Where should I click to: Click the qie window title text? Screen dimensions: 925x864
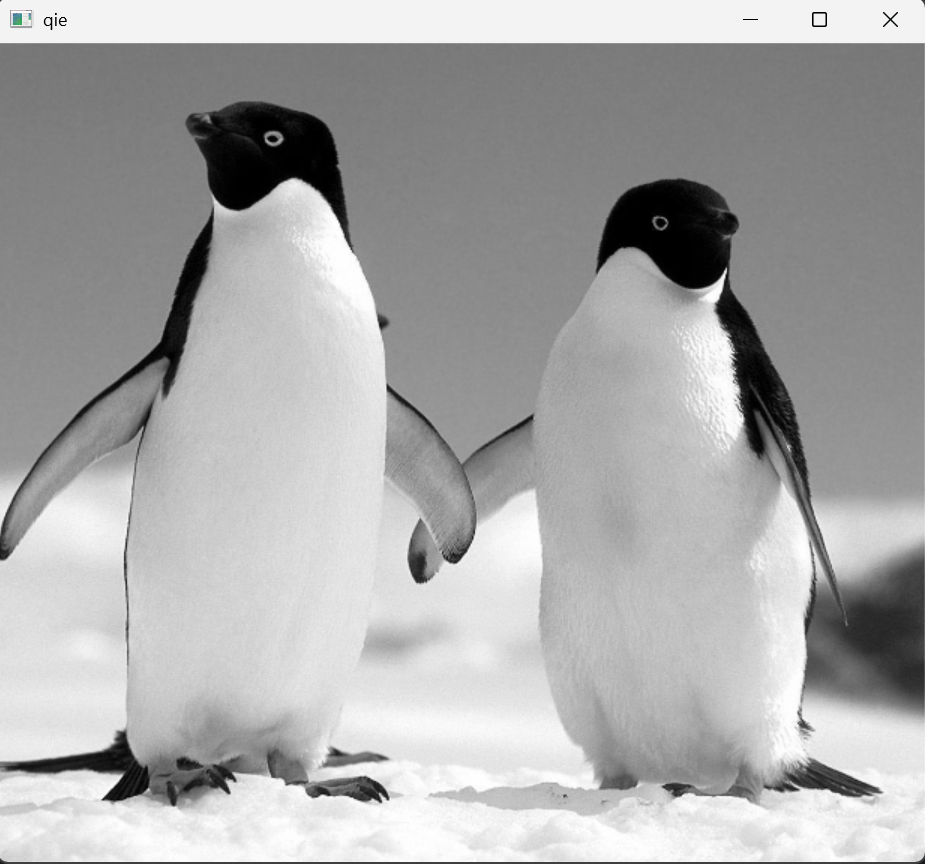pos(55,21)
